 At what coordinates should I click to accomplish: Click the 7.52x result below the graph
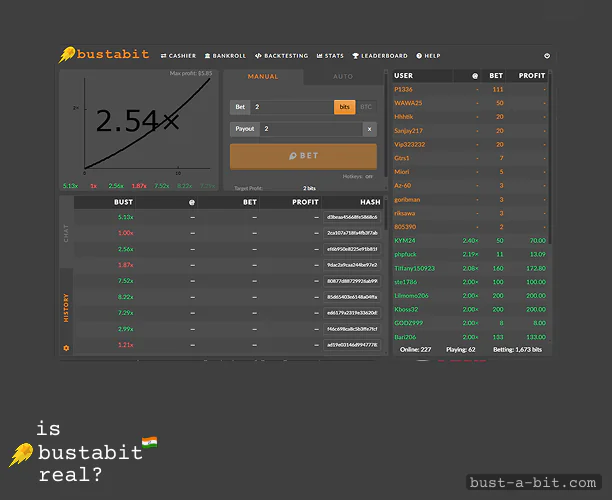click(162, 186)
